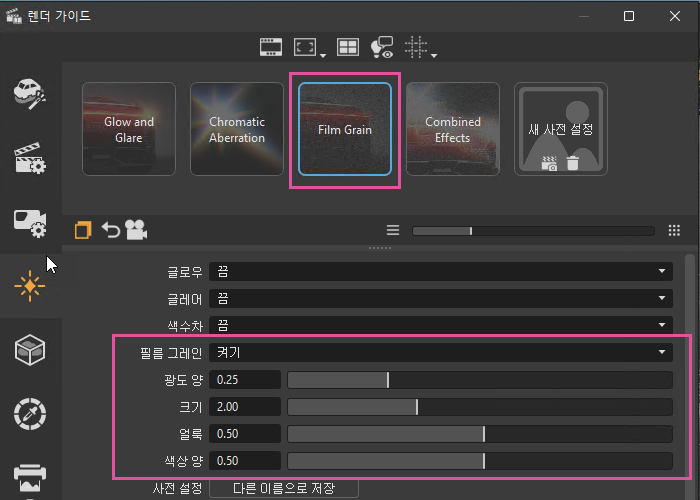Click the 렌더 가이드 title bar app icon
The height and width of the screenshot is (500, 700).
point(14,16)
